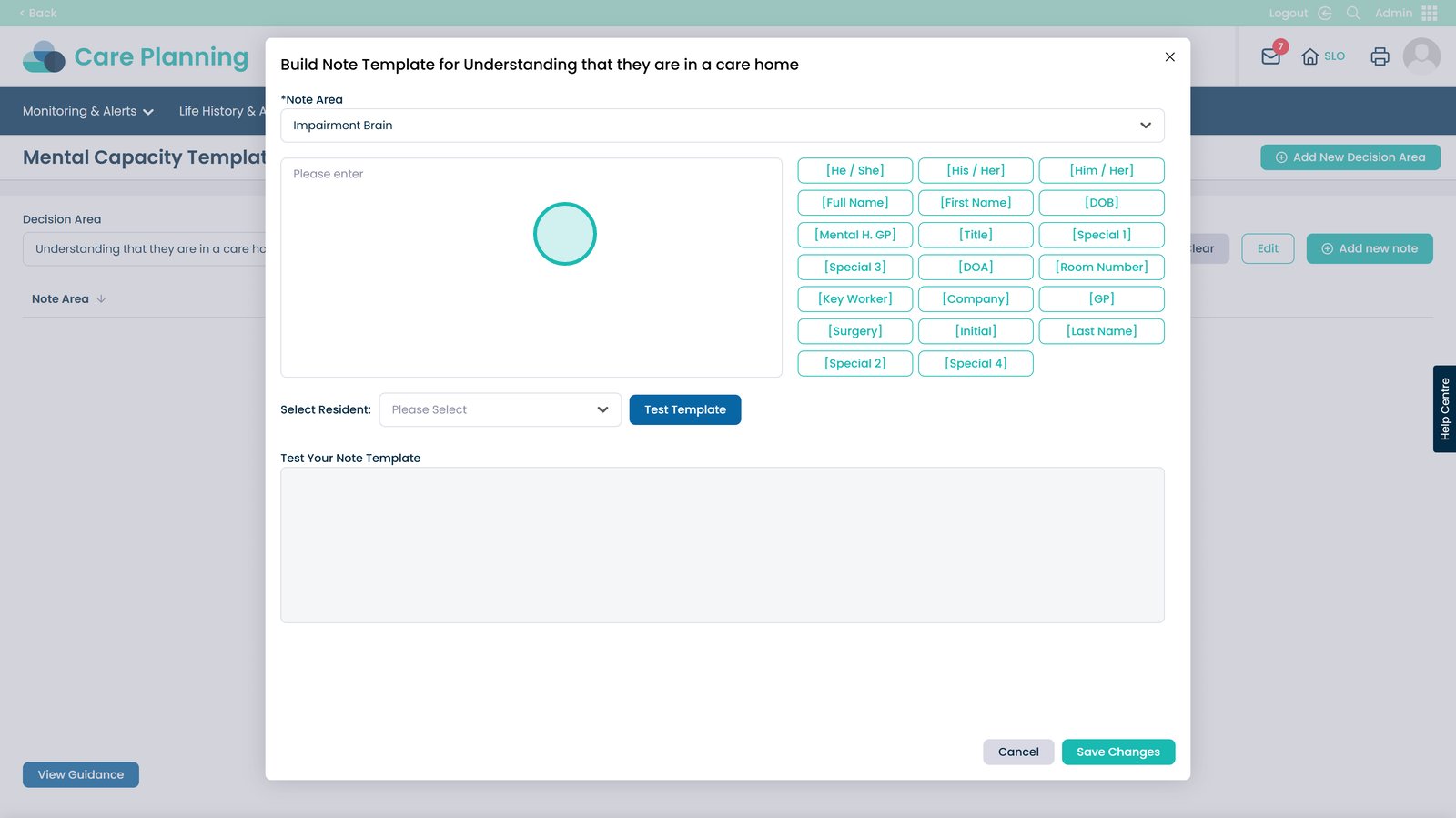Open the Help Centre side tab
This screenshot has width=1456, height=818.
tap(1444, 409)
